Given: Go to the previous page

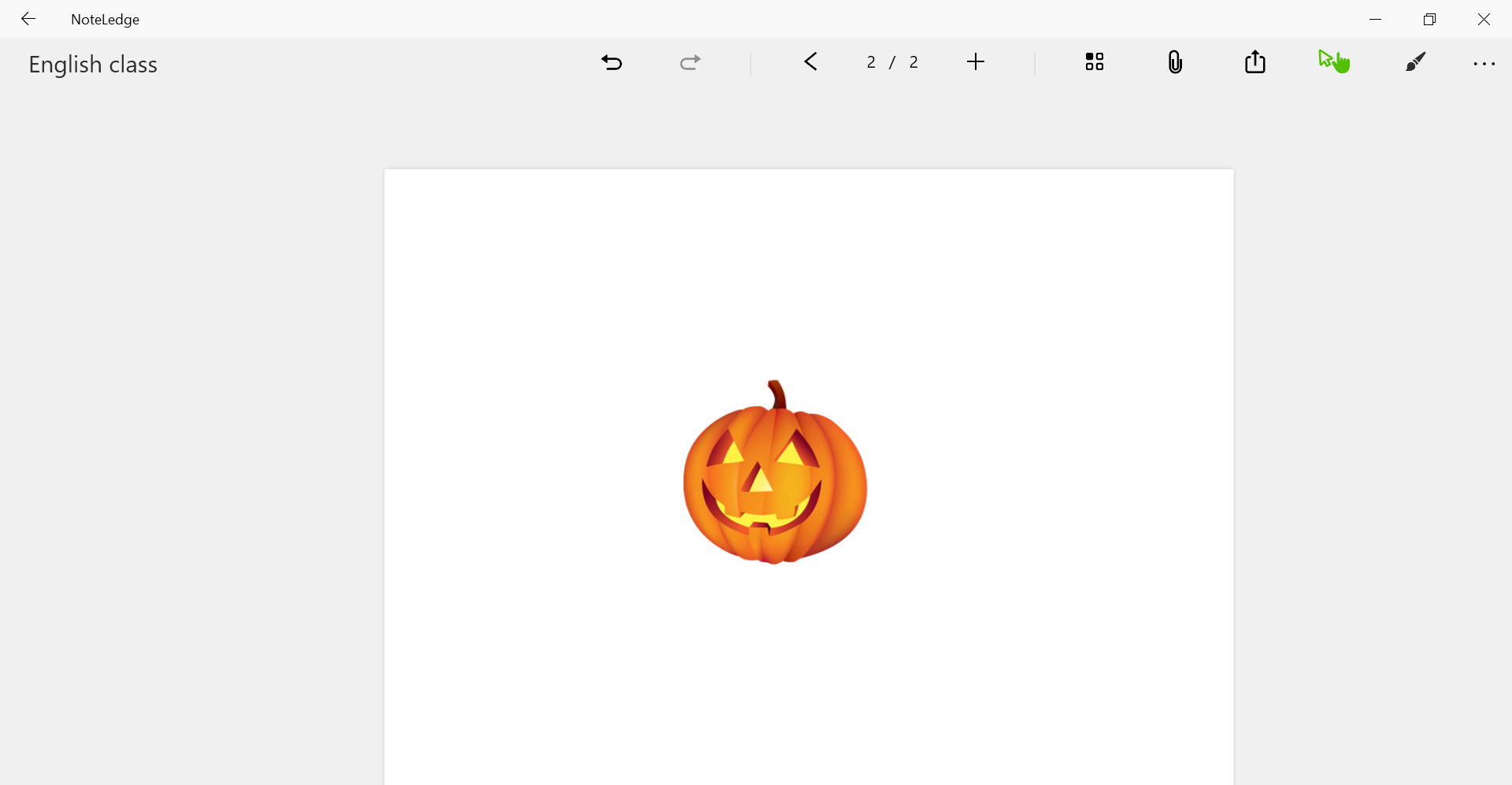Looking at the screenshot, I should 811,61.
